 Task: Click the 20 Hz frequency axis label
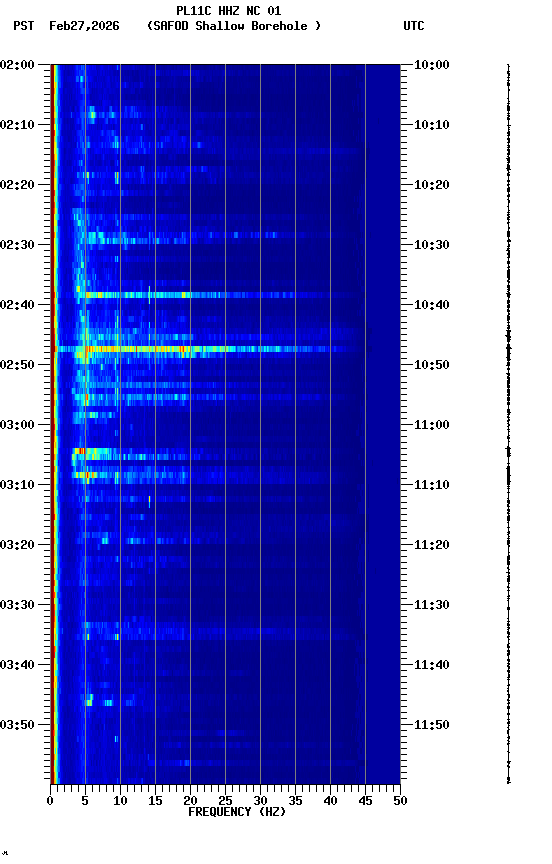190,801
